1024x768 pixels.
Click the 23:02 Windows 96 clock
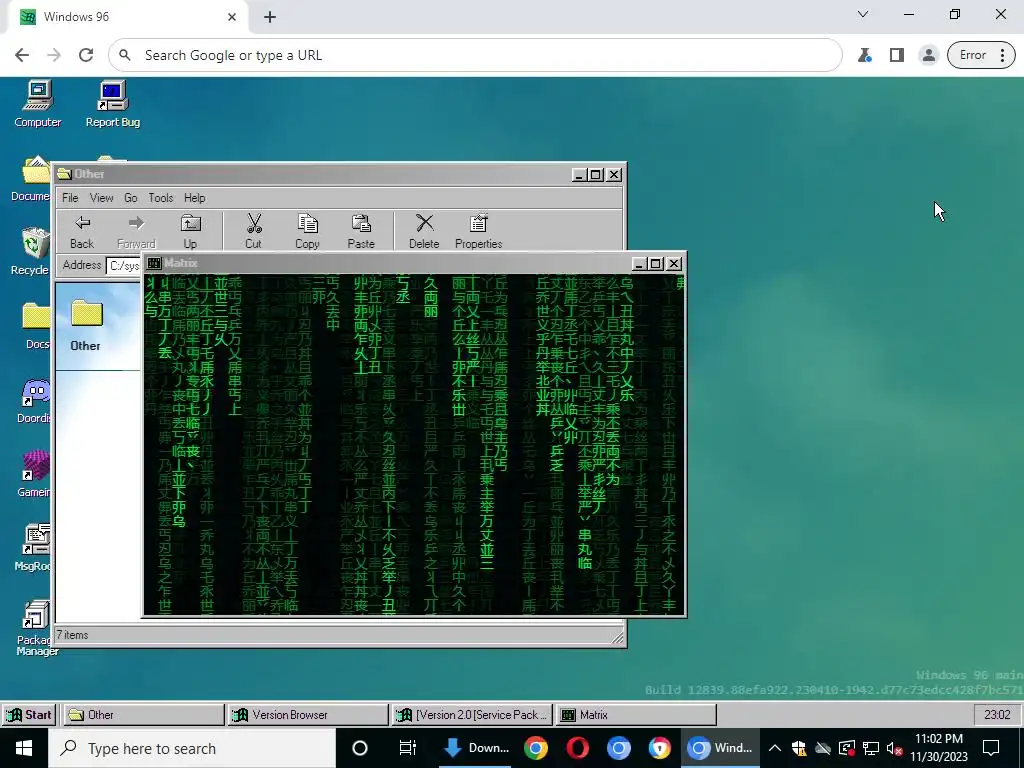click(x=997, y=714)
